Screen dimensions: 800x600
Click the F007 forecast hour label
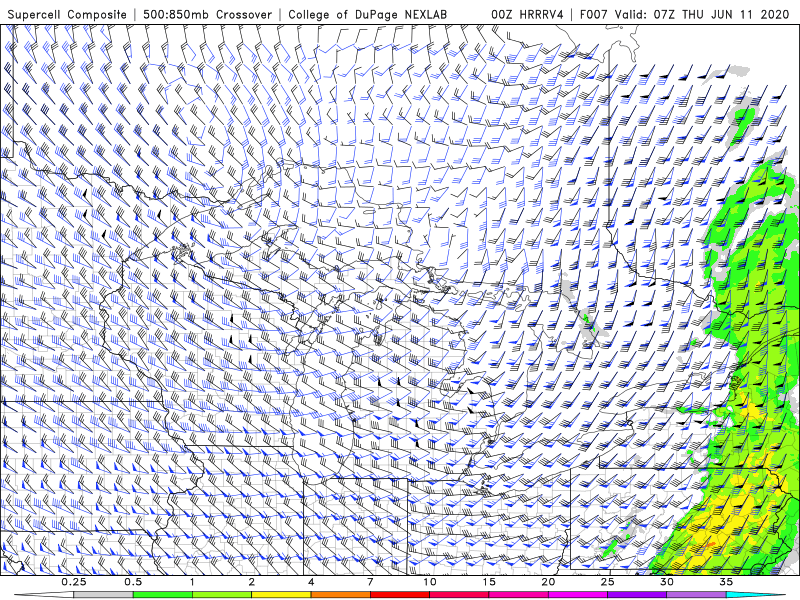593,14
